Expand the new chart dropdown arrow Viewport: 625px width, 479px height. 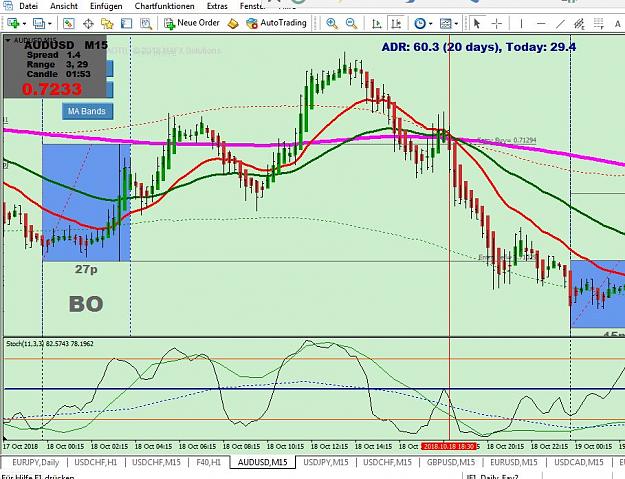click(24, 24)
